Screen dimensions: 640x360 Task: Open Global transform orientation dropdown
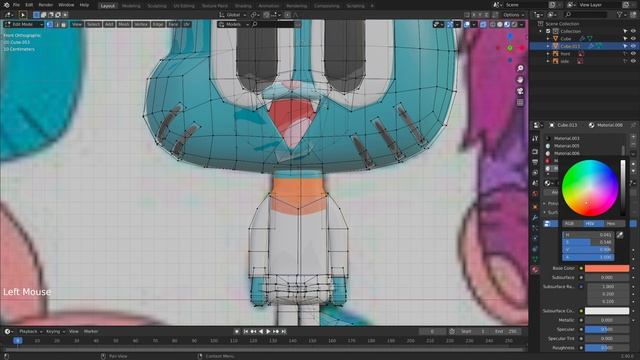point(233,15)
